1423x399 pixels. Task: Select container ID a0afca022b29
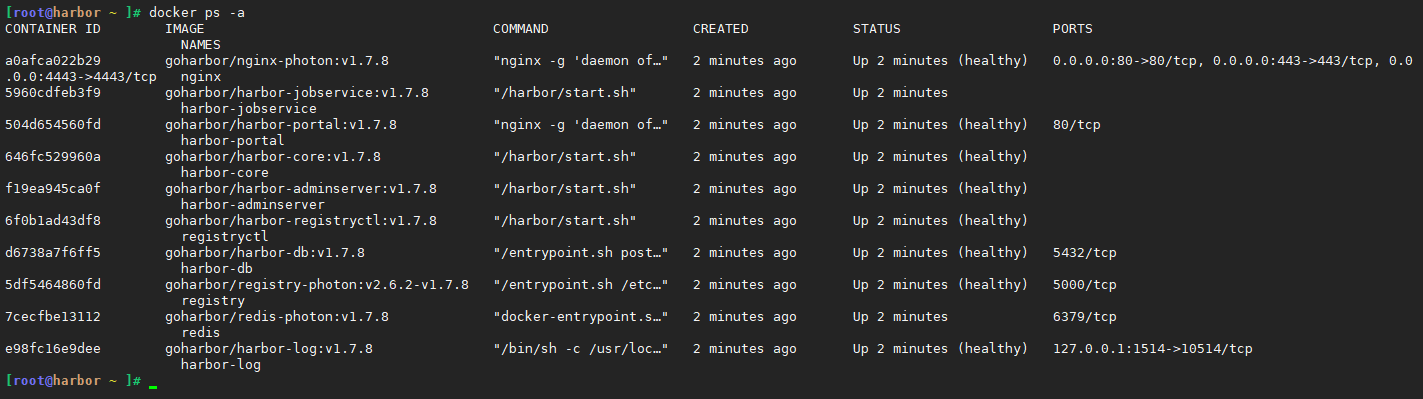[53, 61]
